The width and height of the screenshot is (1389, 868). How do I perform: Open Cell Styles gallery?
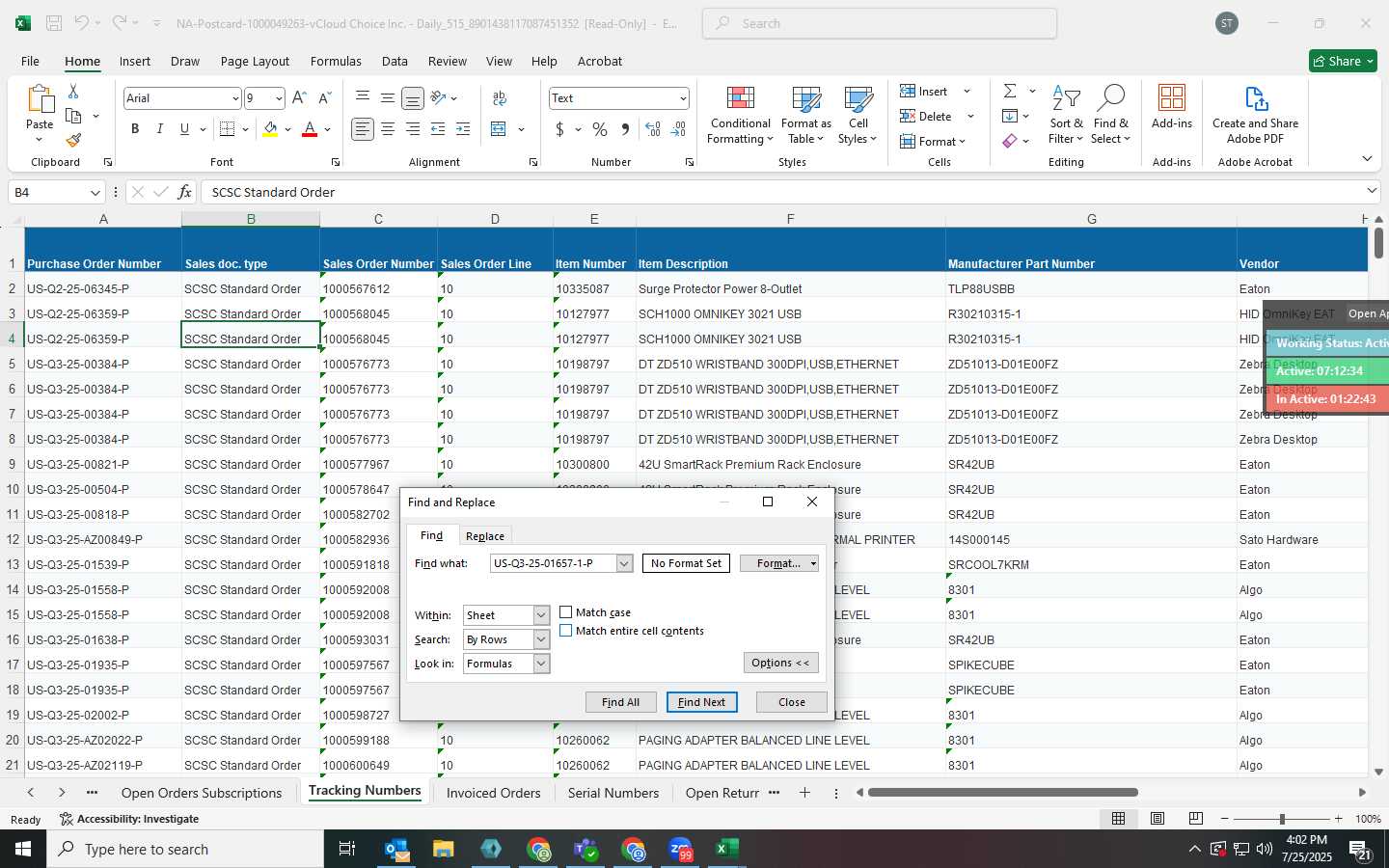pos(858,116)
